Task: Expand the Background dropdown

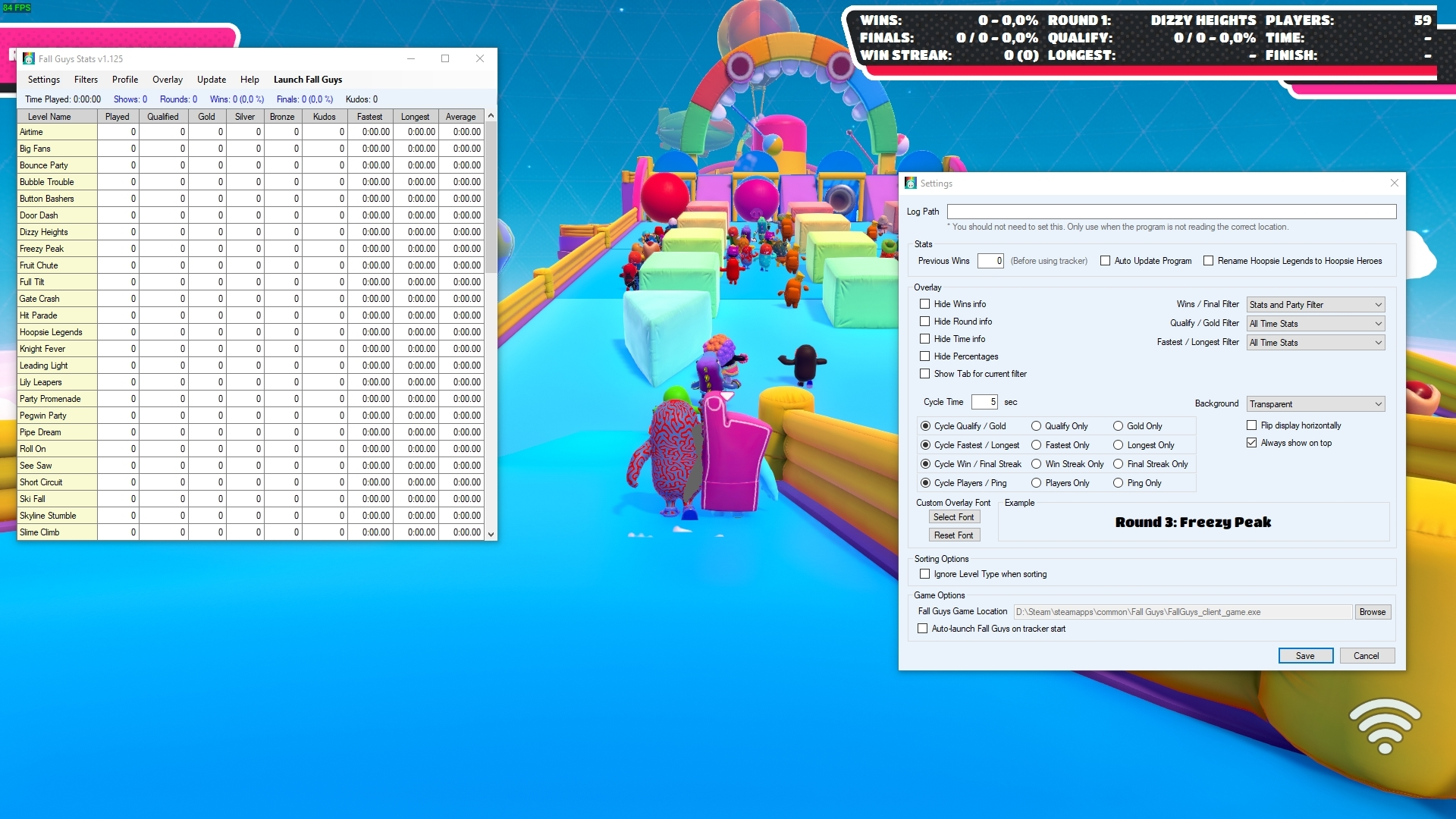Action: point(1316,404)
